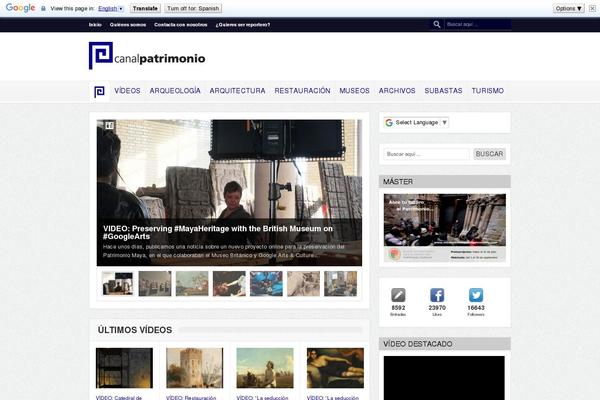This screenshot has width=600, height=400.
Task: Open the fourth Últimos Vídeos thumbnail
Action: coord(335,368)
